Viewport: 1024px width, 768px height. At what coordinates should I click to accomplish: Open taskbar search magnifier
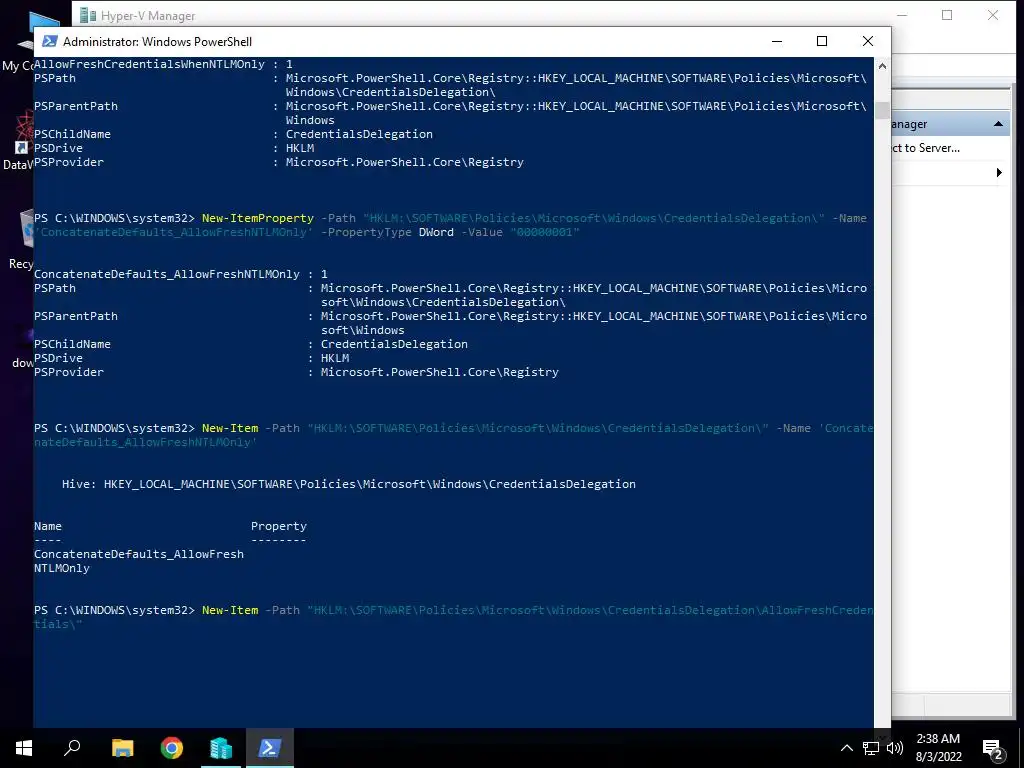pos(72,748)
